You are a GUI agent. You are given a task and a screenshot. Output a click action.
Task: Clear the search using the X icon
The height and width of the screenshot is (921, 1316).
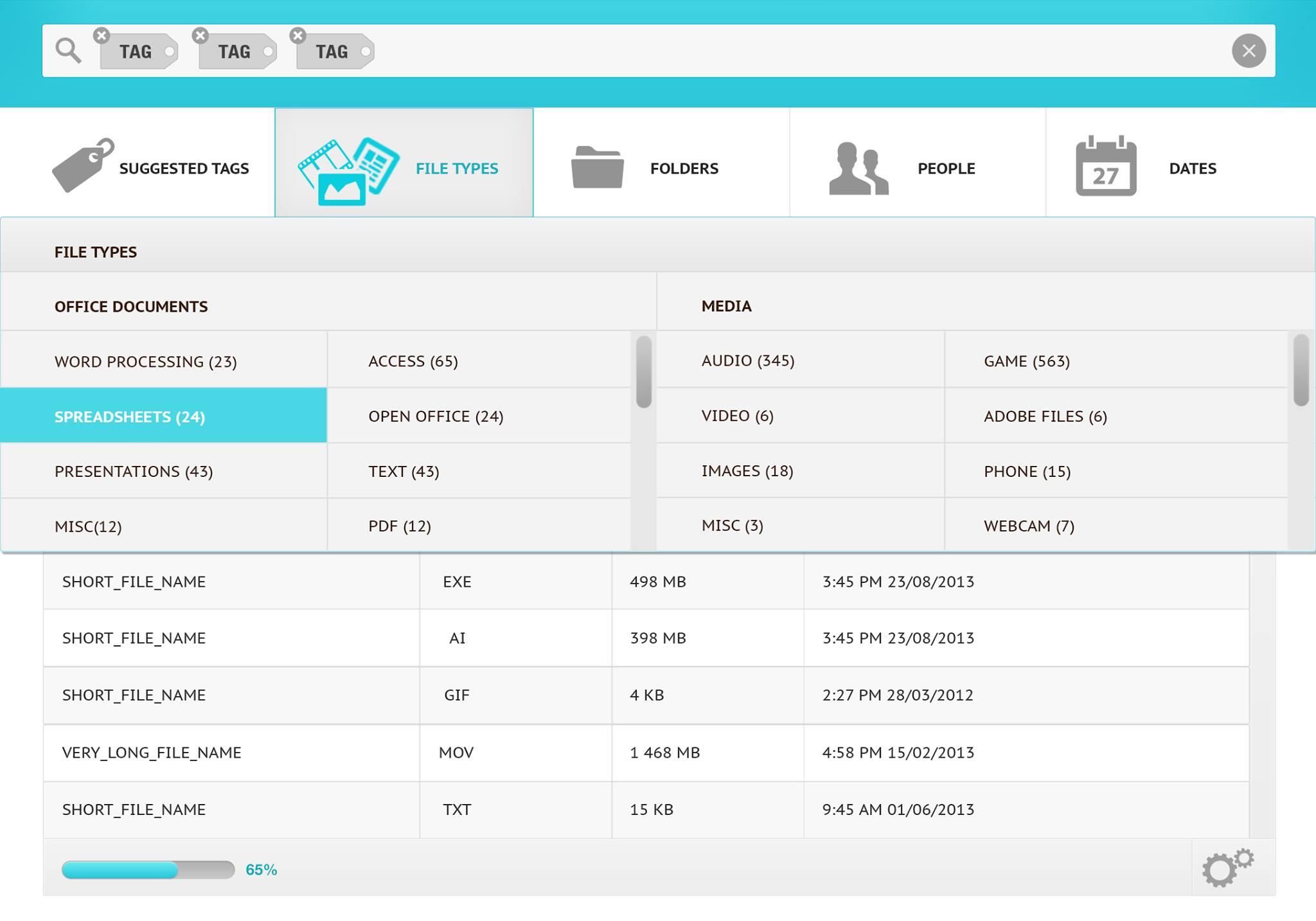[1248, 50]
